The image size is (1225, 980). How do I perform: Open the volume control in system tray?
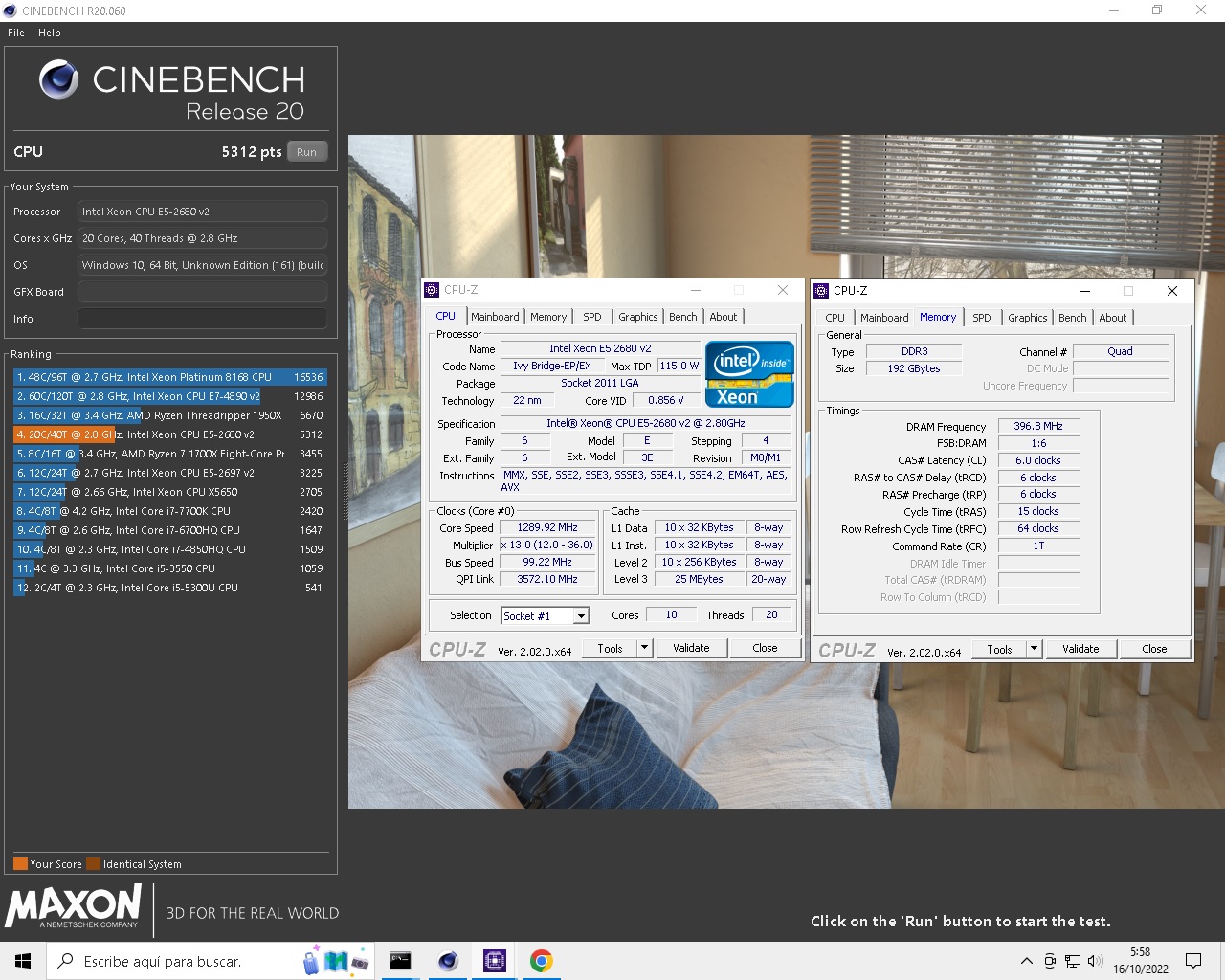tap(1095, 961)
